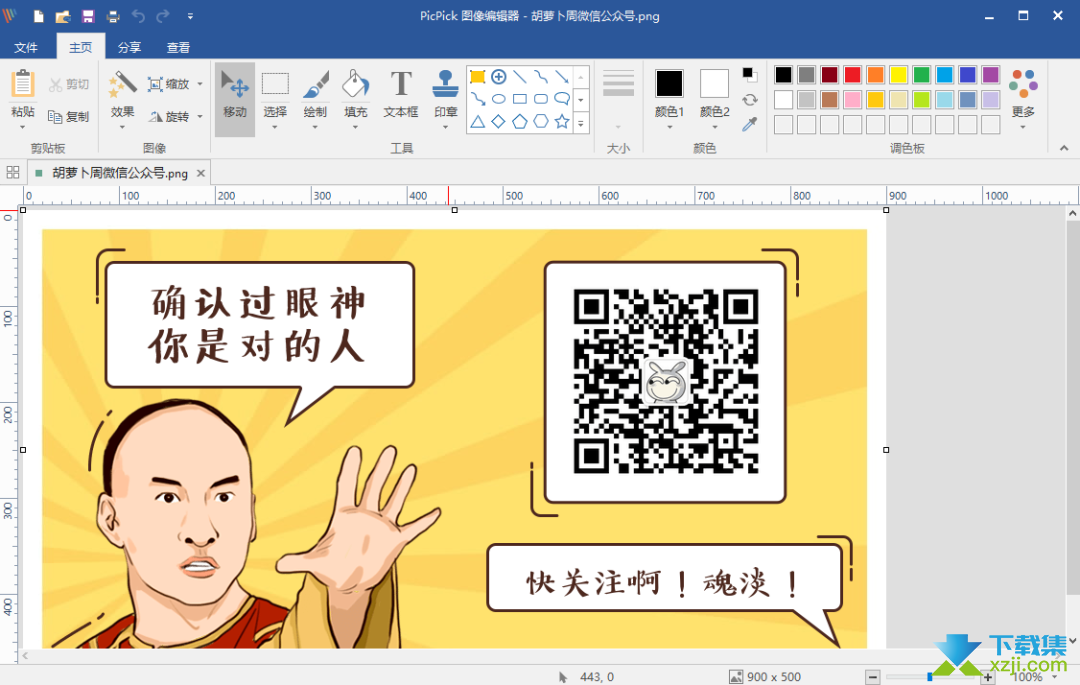Undo the last action
Screen dimensions: 1080x685
[x=138, y=16]
